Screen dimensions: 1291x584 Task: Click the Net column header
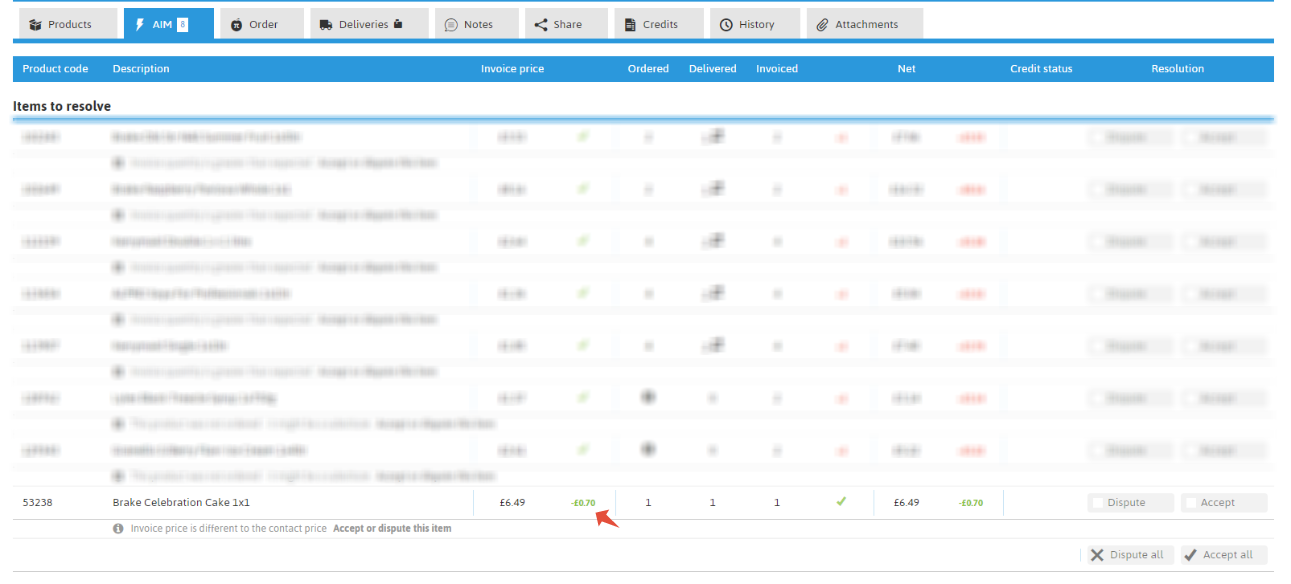click(x=906, y=69)
